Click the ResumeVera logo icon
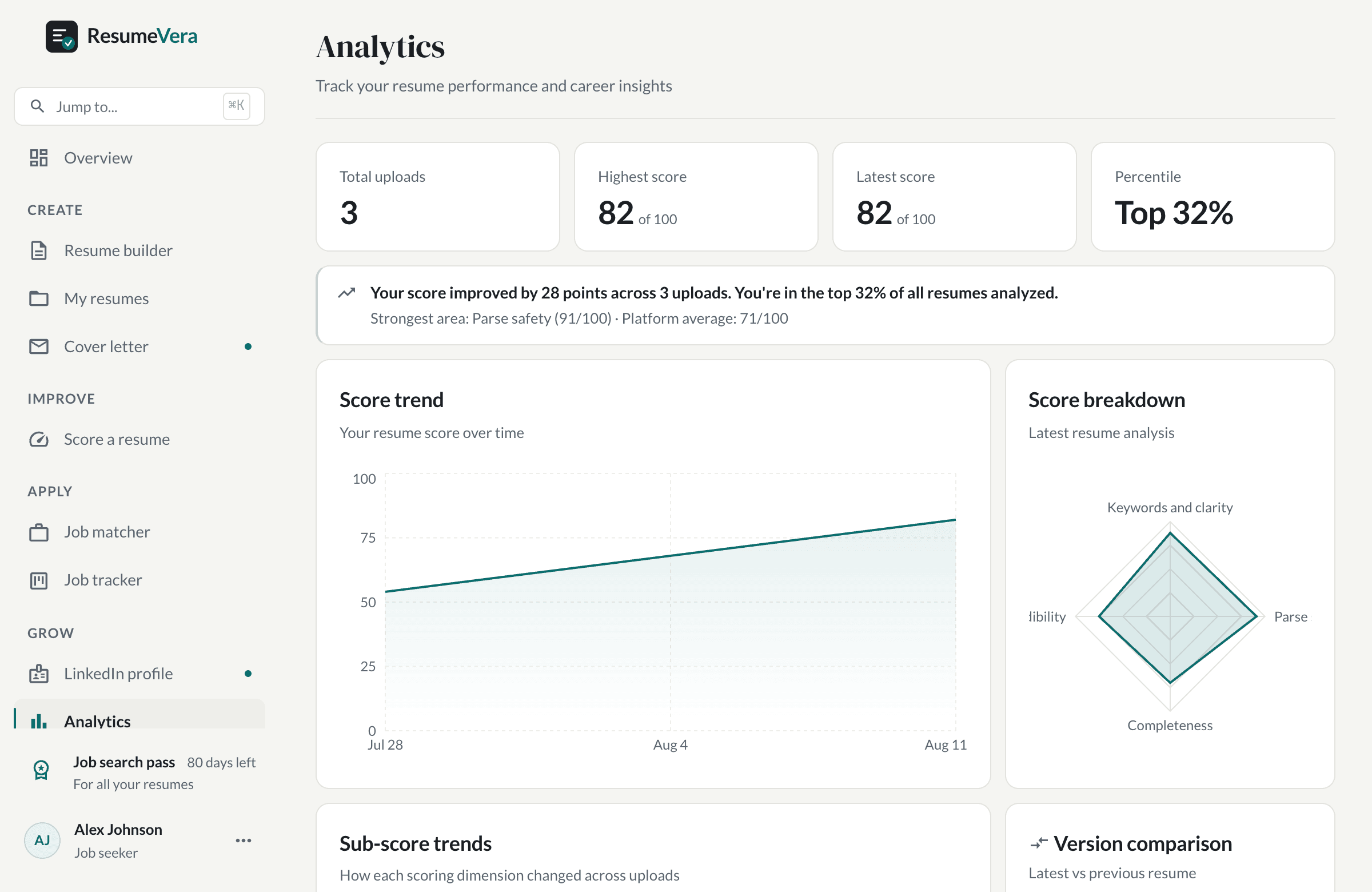This screenshot has width=1372, height=892. [x=62, y=37]
